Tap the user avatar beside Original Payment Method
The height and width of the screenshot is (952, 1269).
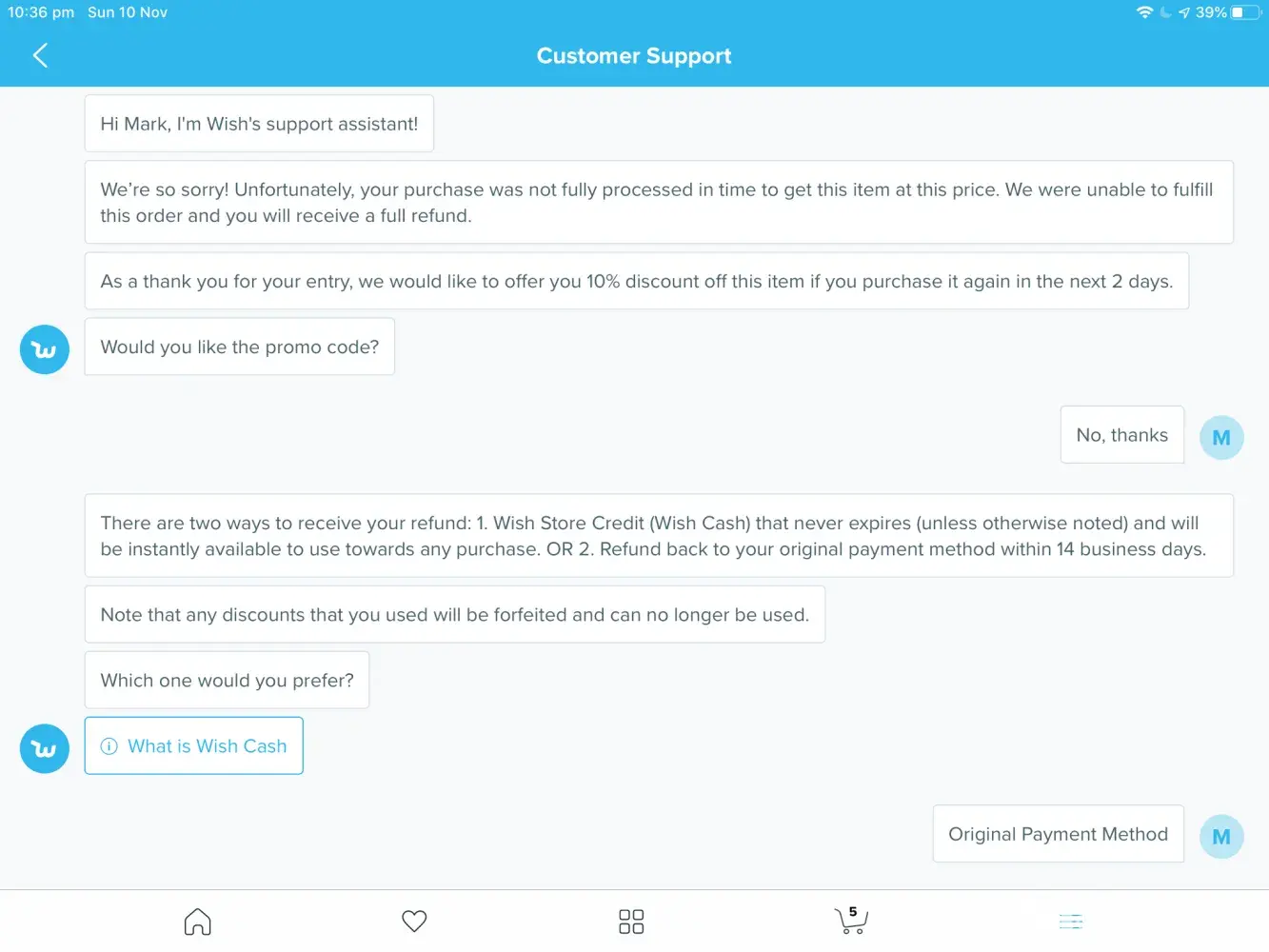[x=1221, y=837]
